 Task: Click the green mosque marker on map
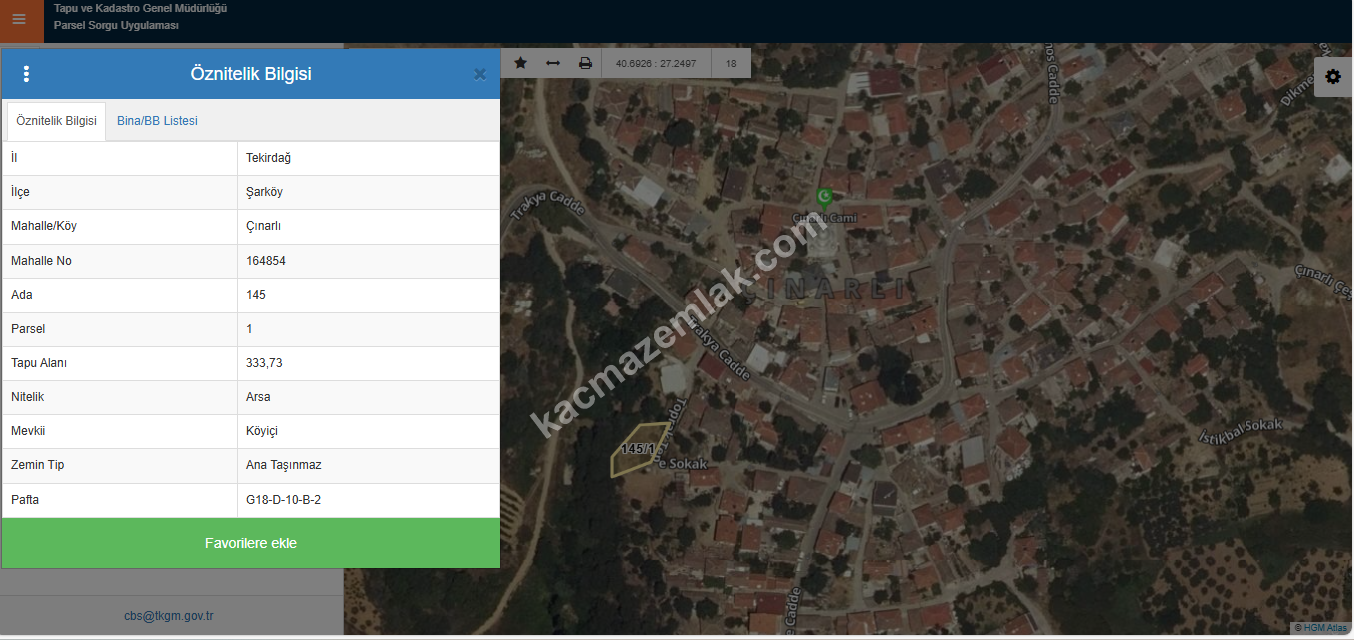click(x=824, y=196)
